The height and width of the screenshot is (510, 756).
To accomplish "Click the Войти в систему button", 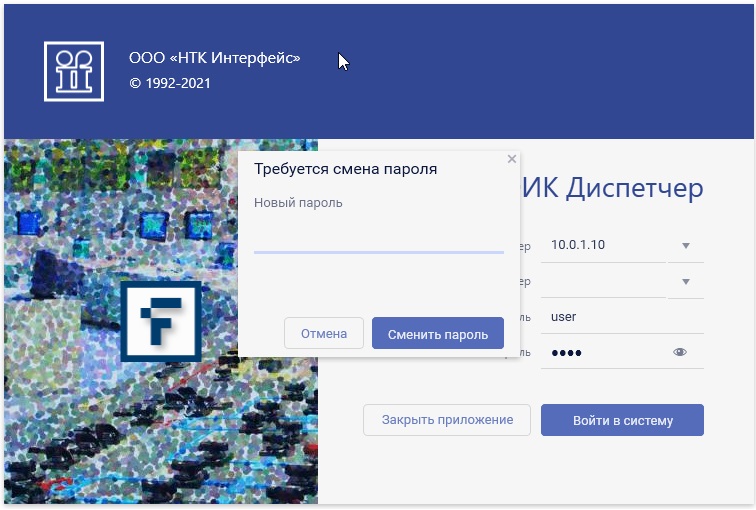I will 622,420.
